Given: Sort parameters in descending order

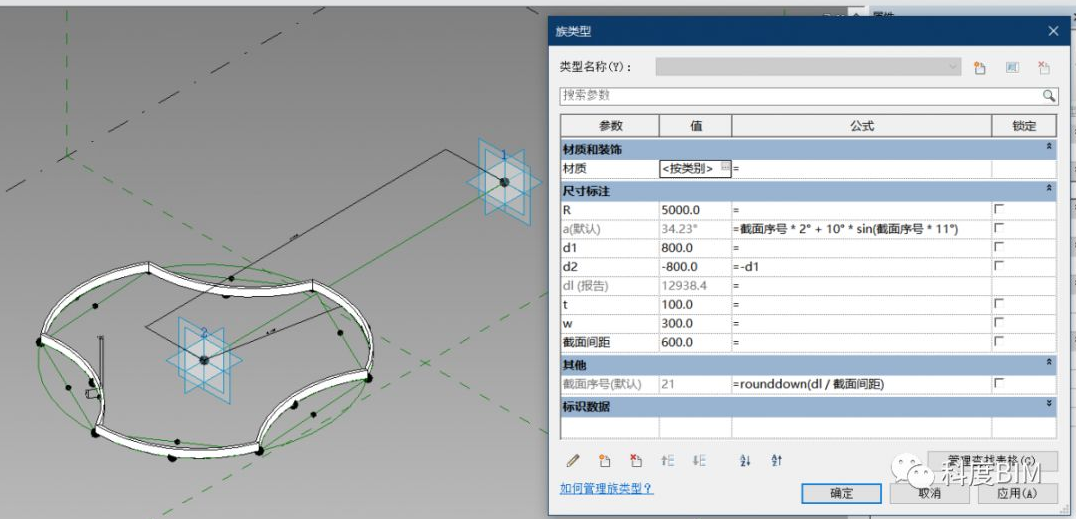Looking at the screenshot, I should [x=777, y=461].
